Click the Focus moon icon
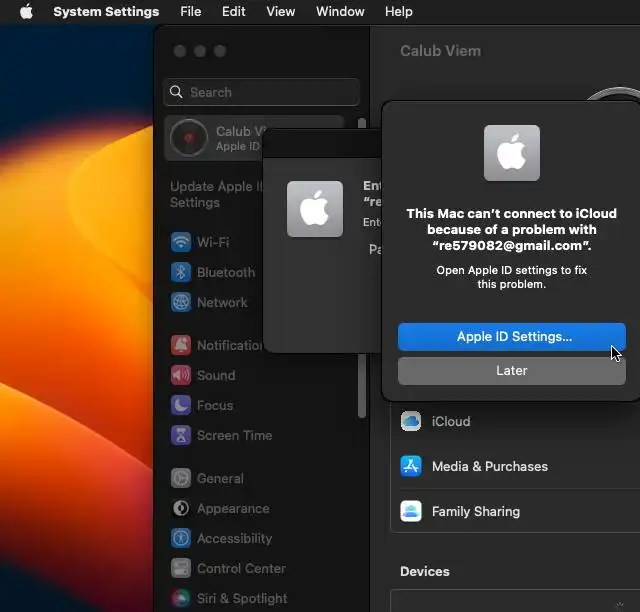The width and height of the screenshot is (640, 612). click(181, 405)
